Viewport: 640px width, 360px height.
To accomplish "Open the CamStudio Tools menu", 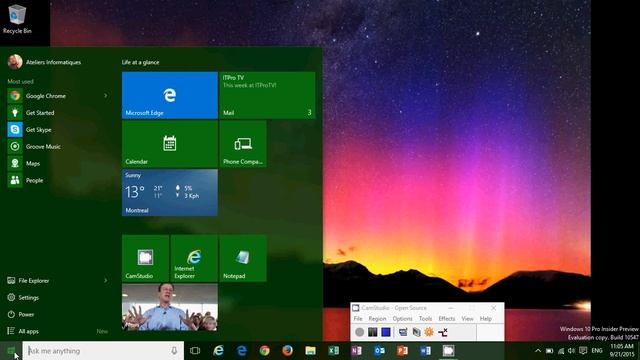I will (425, 318).
